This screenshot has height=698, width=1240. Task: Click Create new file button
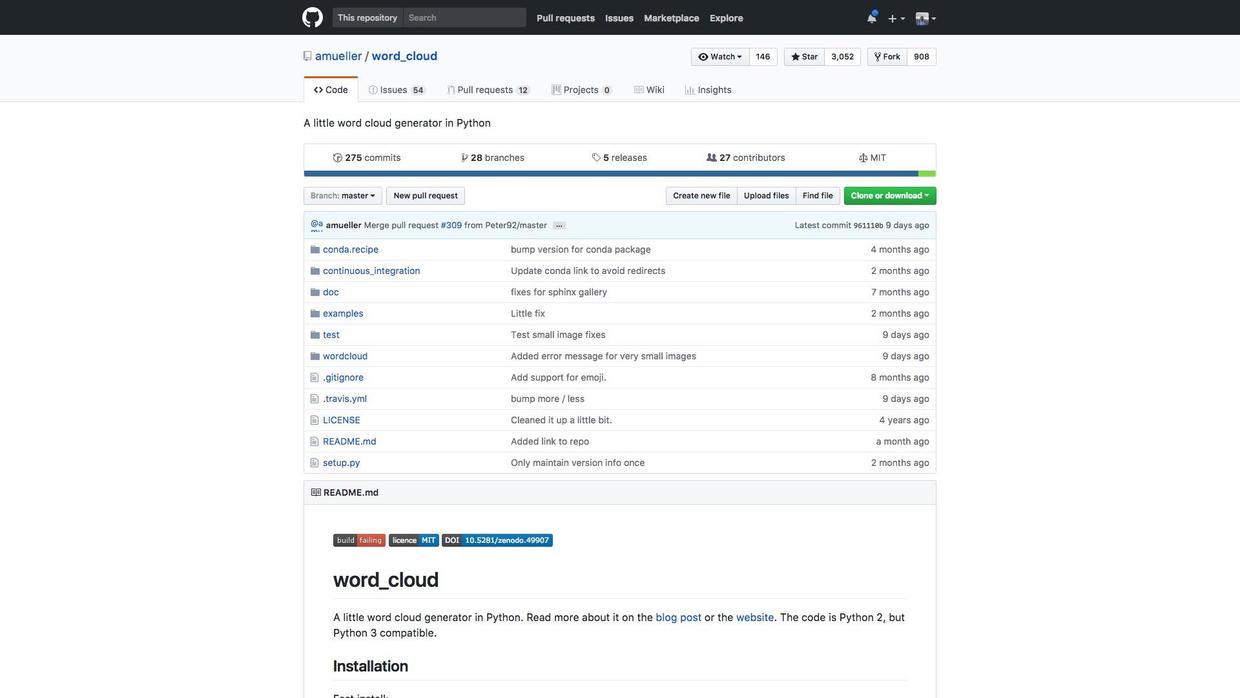tap(702, 196)
